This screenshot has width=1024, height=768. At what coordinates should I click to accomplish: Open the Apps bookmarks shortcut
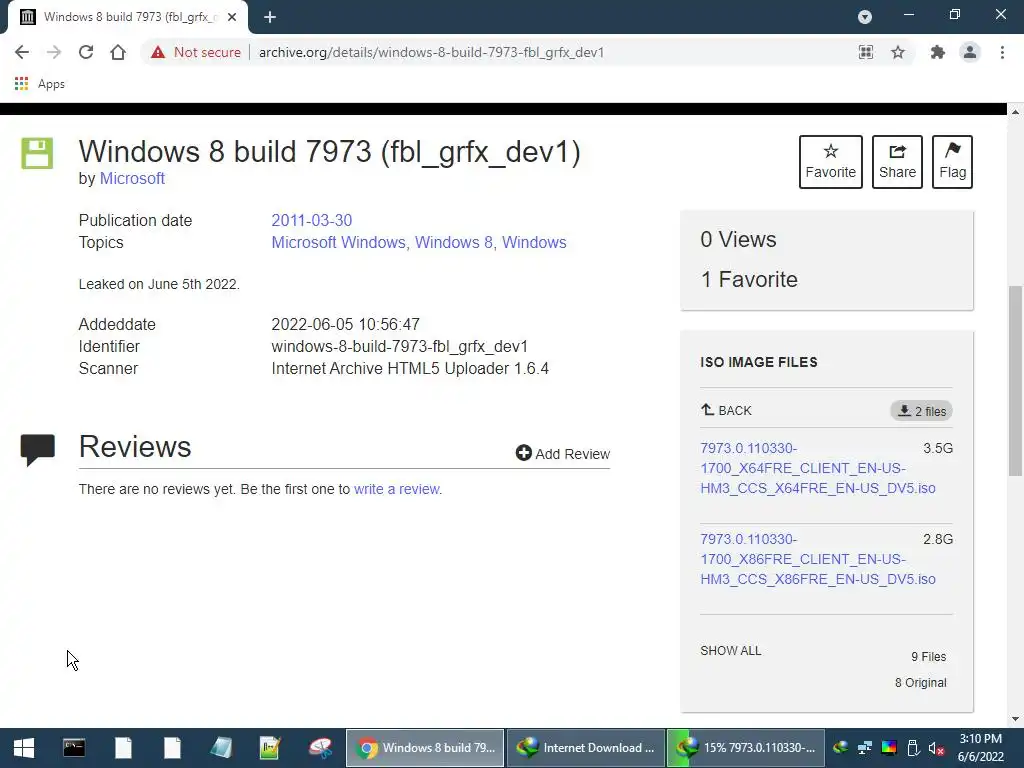point(40,84)
